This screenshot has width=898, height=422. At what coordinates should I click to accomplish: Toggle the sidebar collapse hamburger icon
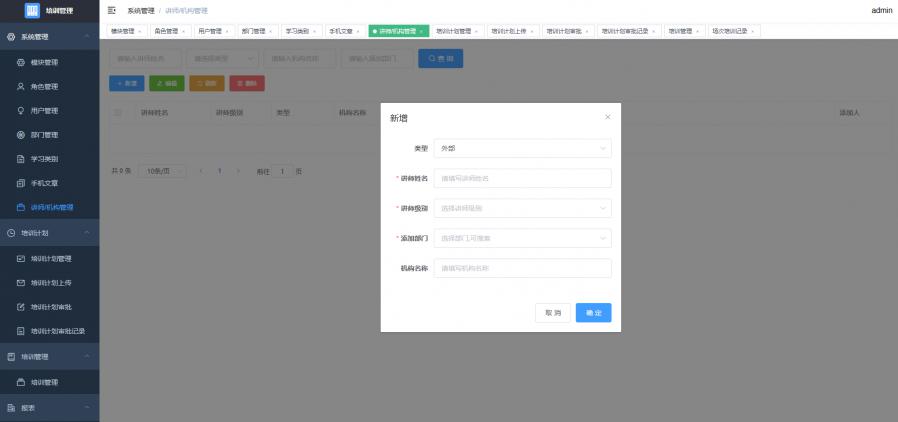click(112, 10)
